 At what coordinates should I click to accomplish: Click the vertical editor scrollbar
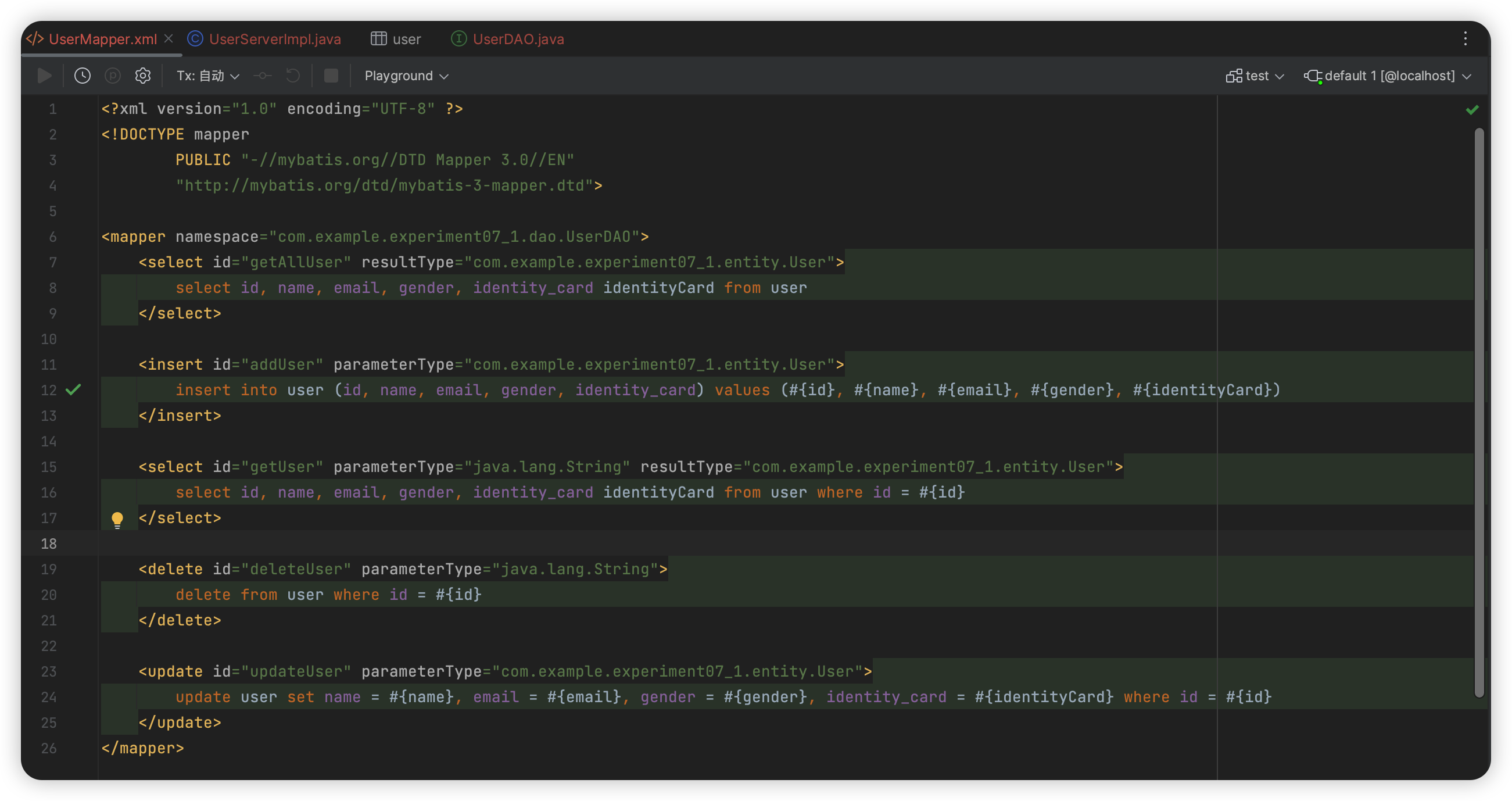tap(1479, 413)
